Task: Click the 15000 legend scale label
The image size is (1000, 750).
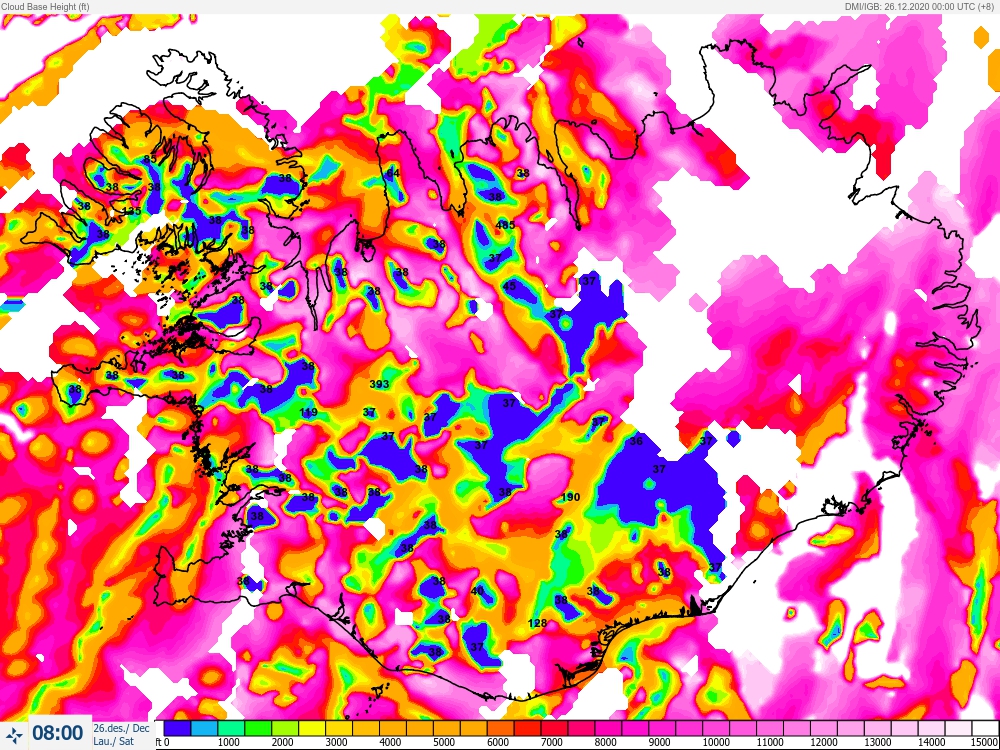Action: 985,742
